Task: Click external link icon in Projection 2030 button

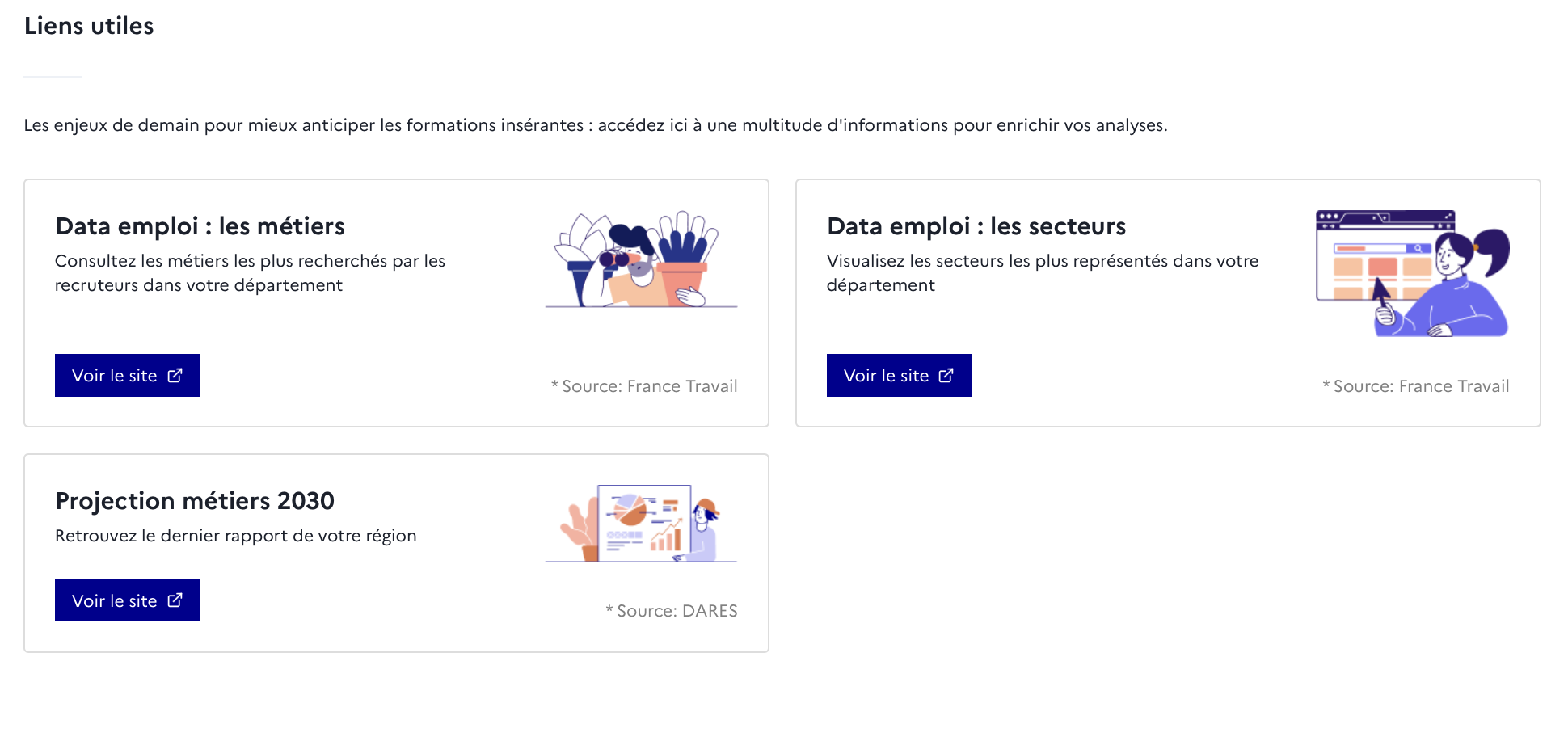Action: (x=175, y=600)
